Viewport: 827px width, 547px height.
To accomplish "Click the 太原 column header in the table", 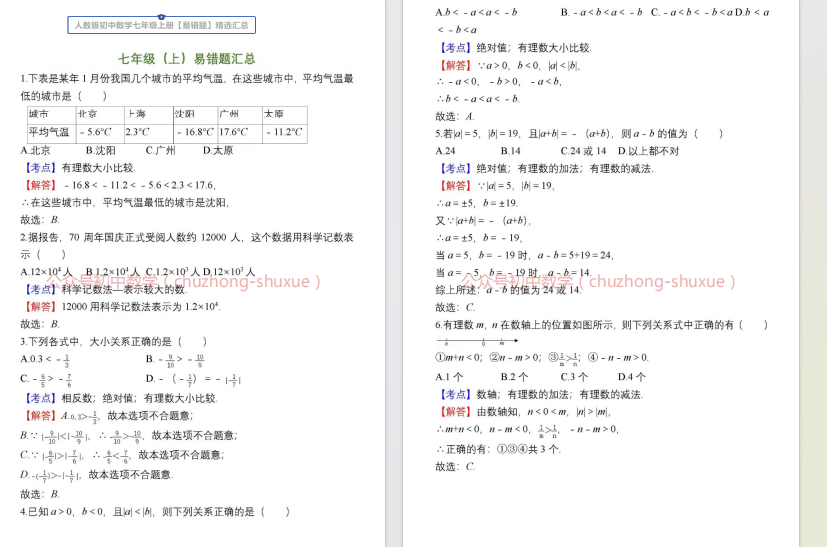I will 283,114.
